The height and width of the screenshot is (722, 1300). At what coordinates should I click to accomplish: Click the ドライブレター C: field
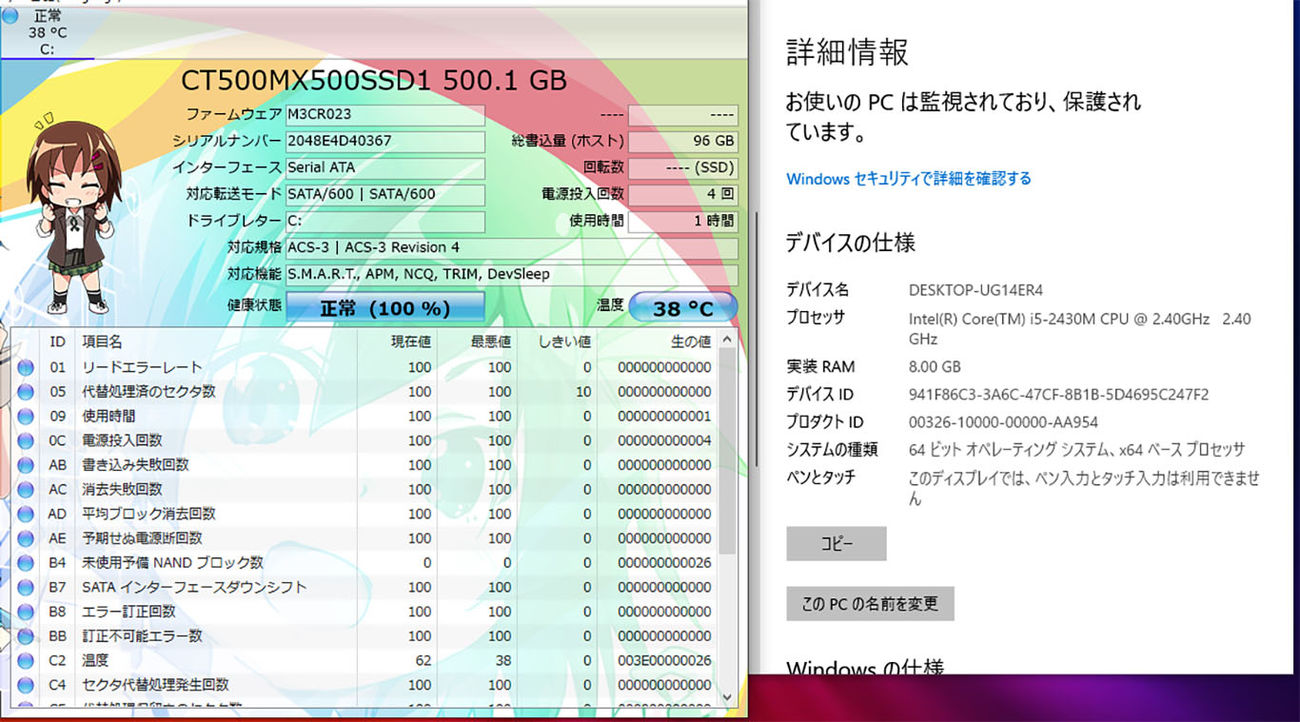pos(385,221)
